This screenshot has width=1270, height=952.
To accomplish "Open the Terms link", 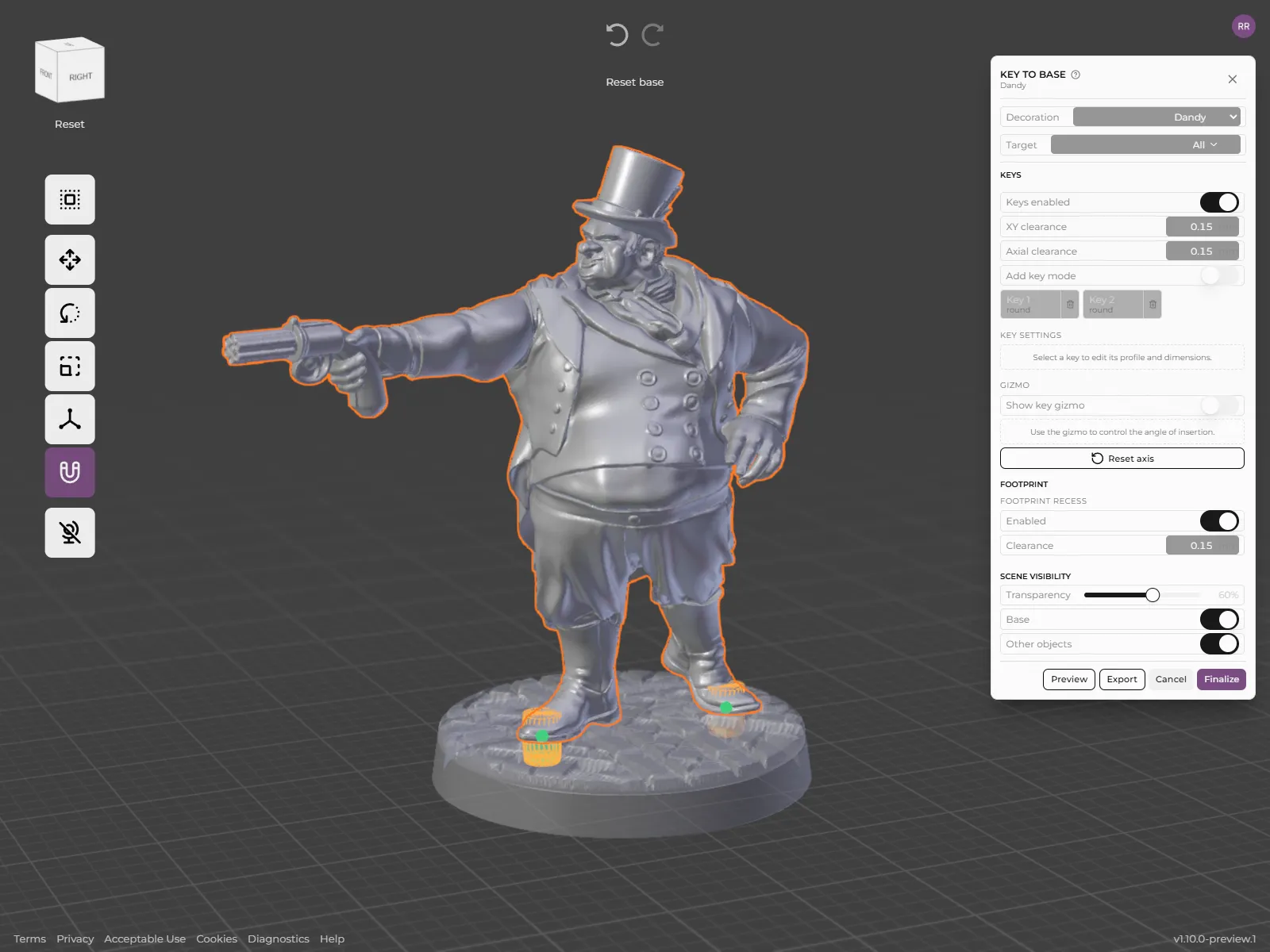I will [x=30, y=939].
